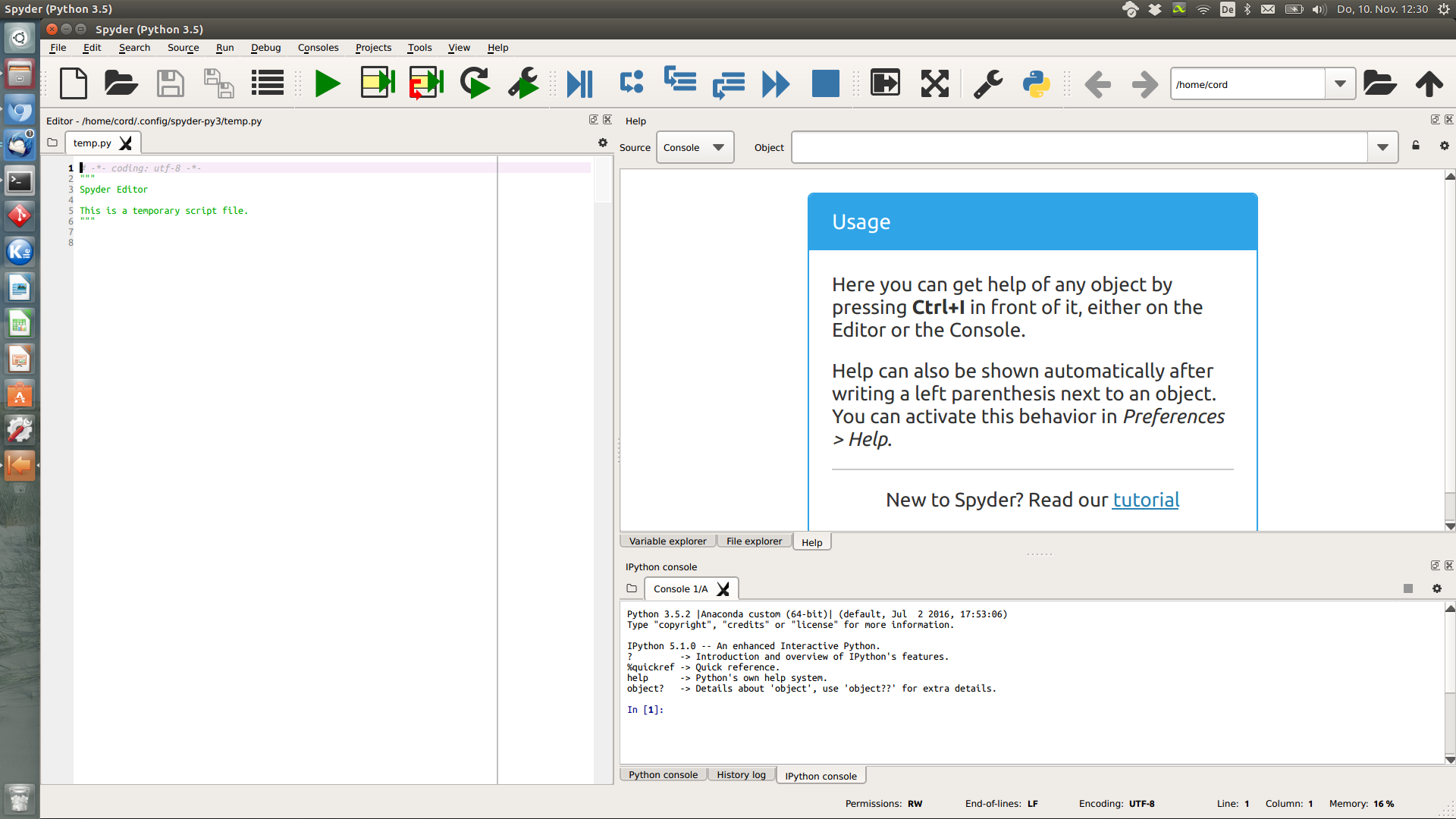Open the Edit menu
The height and width of the screenshot is (819, 1456).
click(92, 47)
